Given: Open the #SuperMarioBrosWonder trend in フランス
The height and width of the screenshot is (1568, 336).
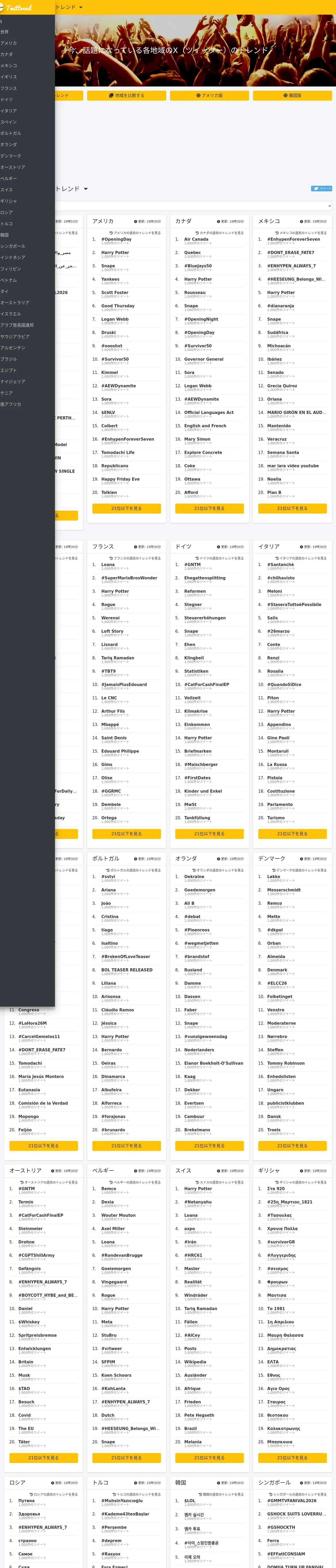Looking at the screenshot, I should click(x=129, y=578).
